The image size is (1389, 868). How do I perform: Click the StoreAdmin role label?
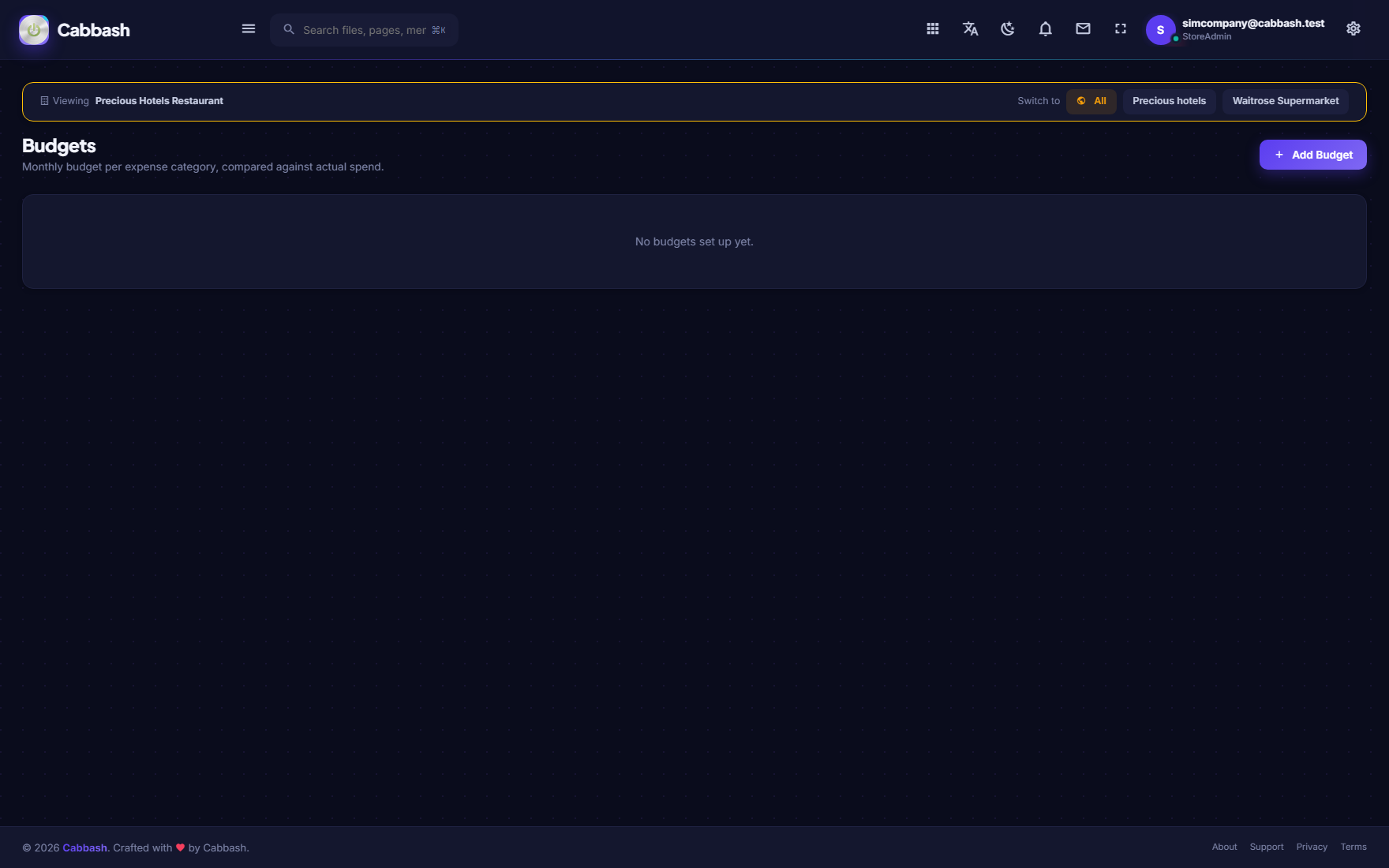click(x=1207, y=37)
